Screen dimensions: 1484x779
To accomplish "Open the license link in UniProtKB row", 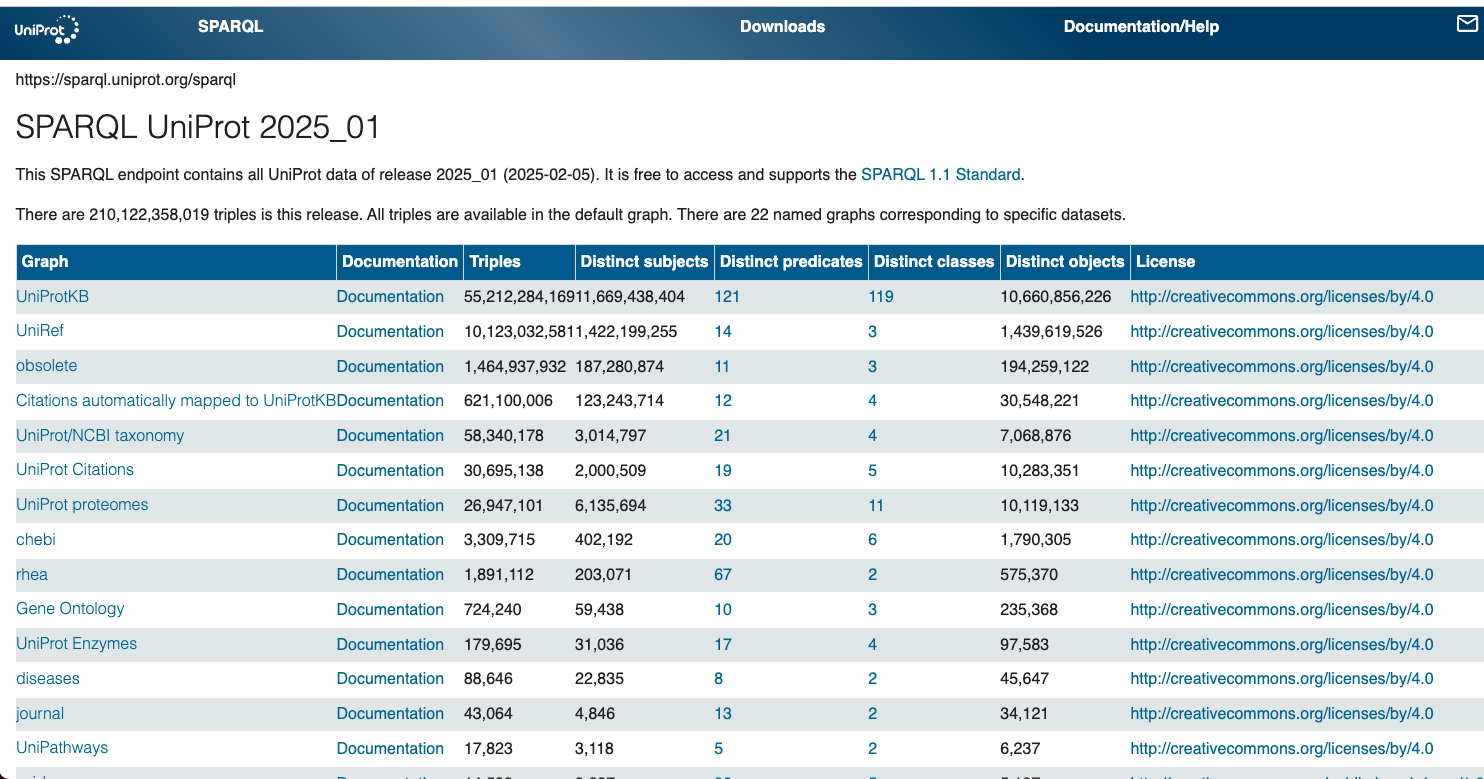I will [x=1282, y=296].
